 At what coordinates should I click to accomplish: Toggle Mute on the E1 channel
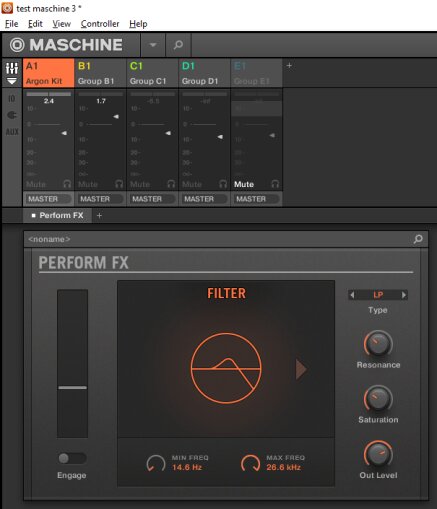point(244,184)
